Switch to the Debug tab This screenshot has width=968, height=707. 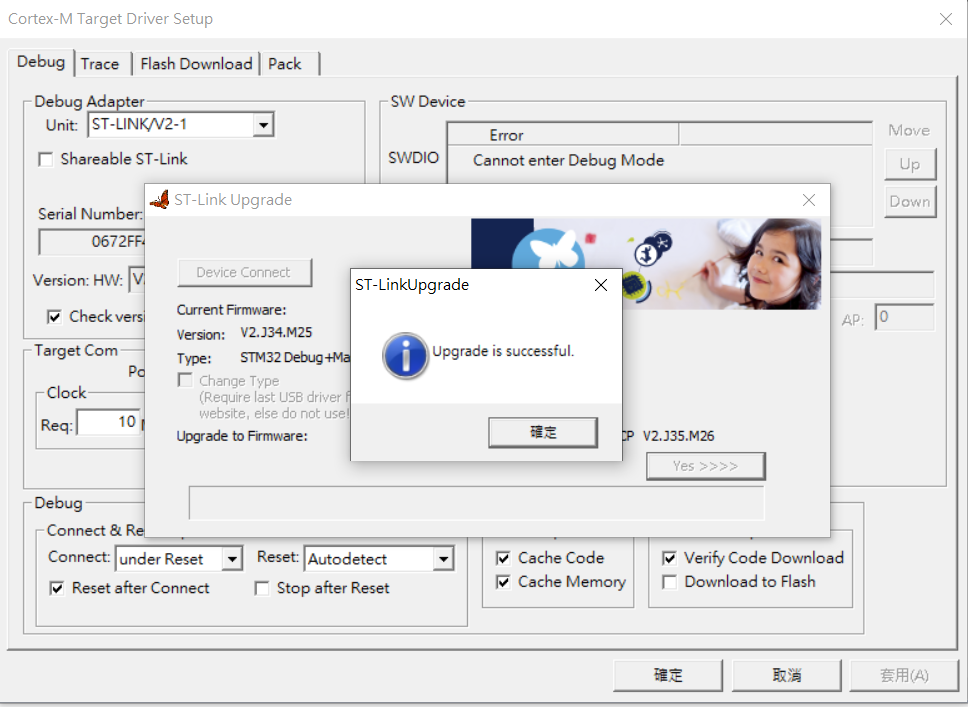(41, 62)
